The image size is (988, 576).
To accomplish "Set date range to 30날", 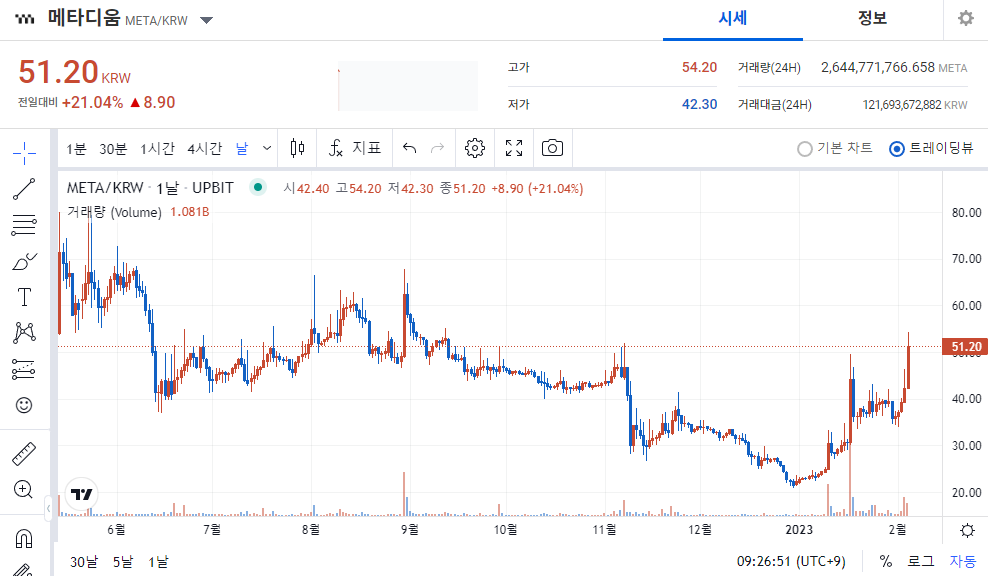I will click(84, 562).
